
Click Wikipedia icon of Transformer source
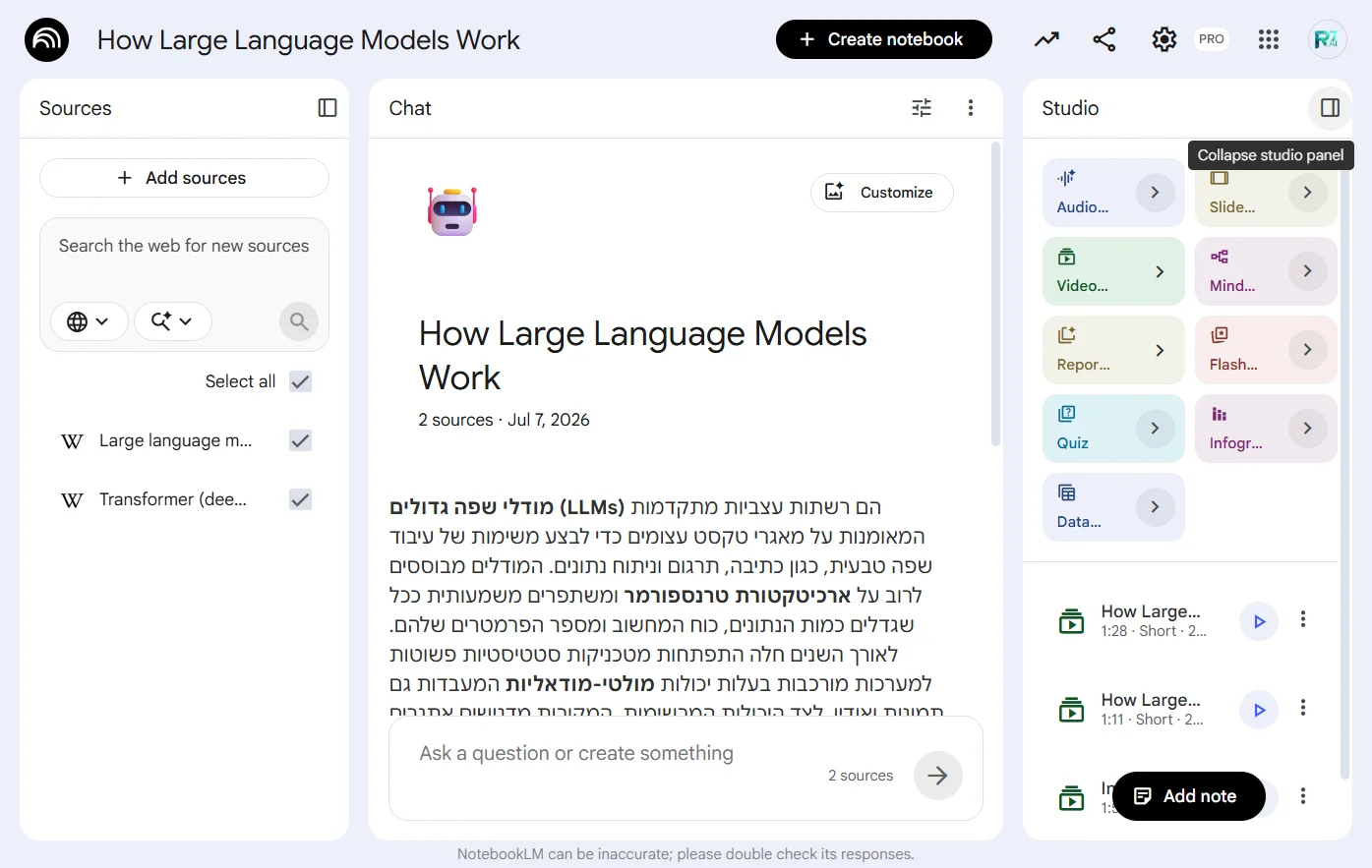coord(72,500)
